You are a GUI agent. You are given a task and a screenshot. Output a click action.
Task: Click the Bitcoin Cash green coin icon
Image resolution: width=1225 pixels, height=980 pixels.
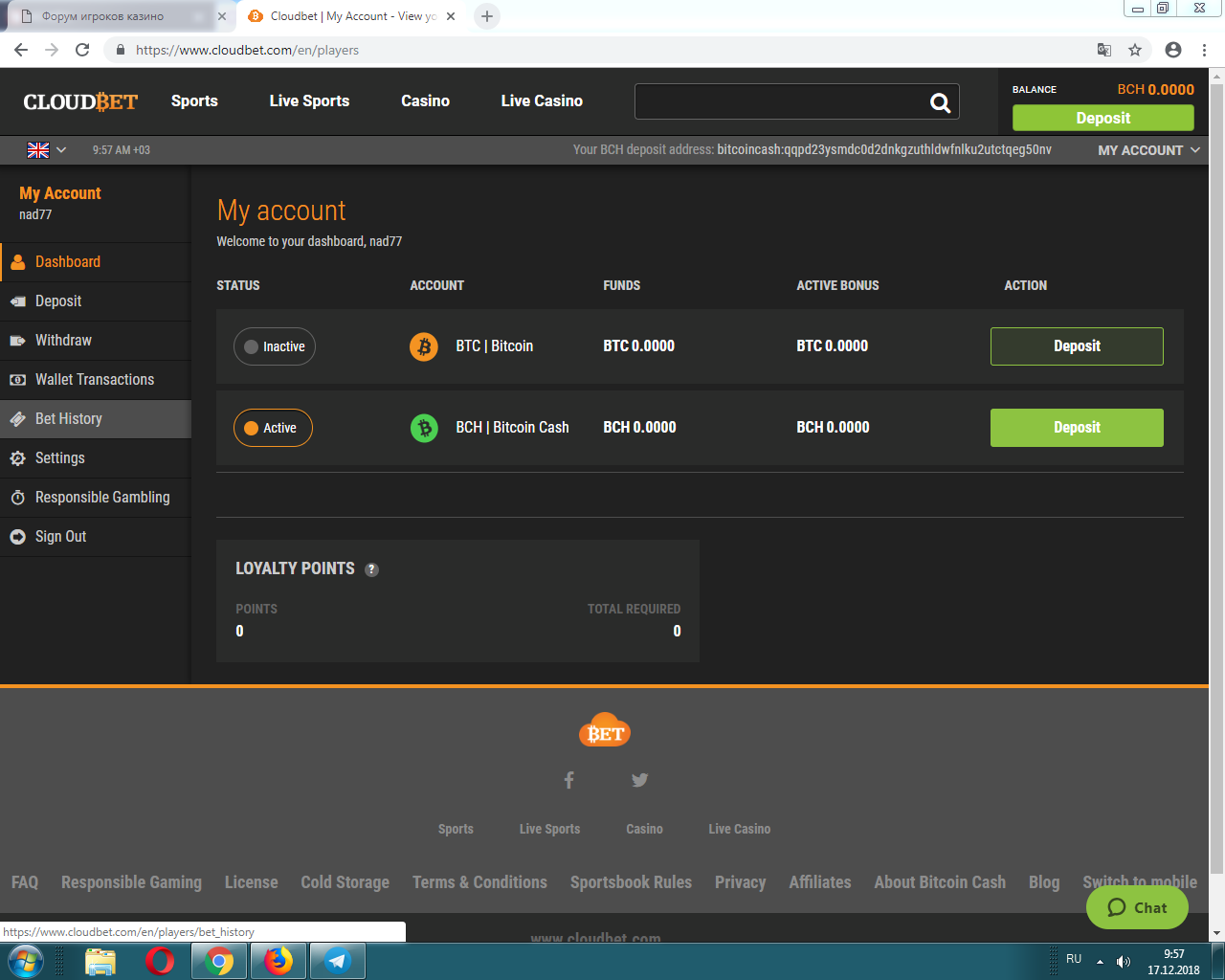pos(424,428)
